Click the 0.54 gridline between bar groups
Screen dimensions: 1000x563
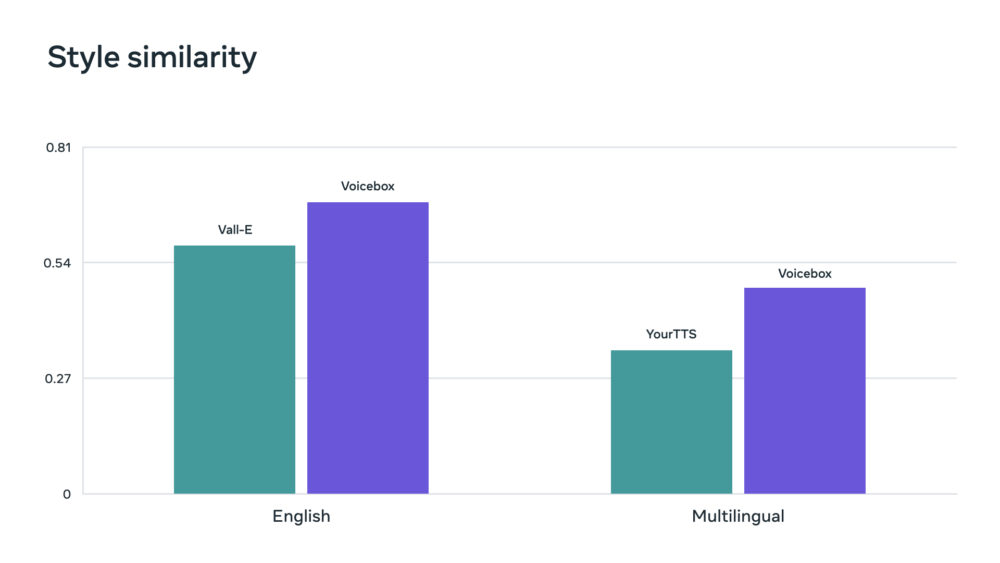point(520,262)
